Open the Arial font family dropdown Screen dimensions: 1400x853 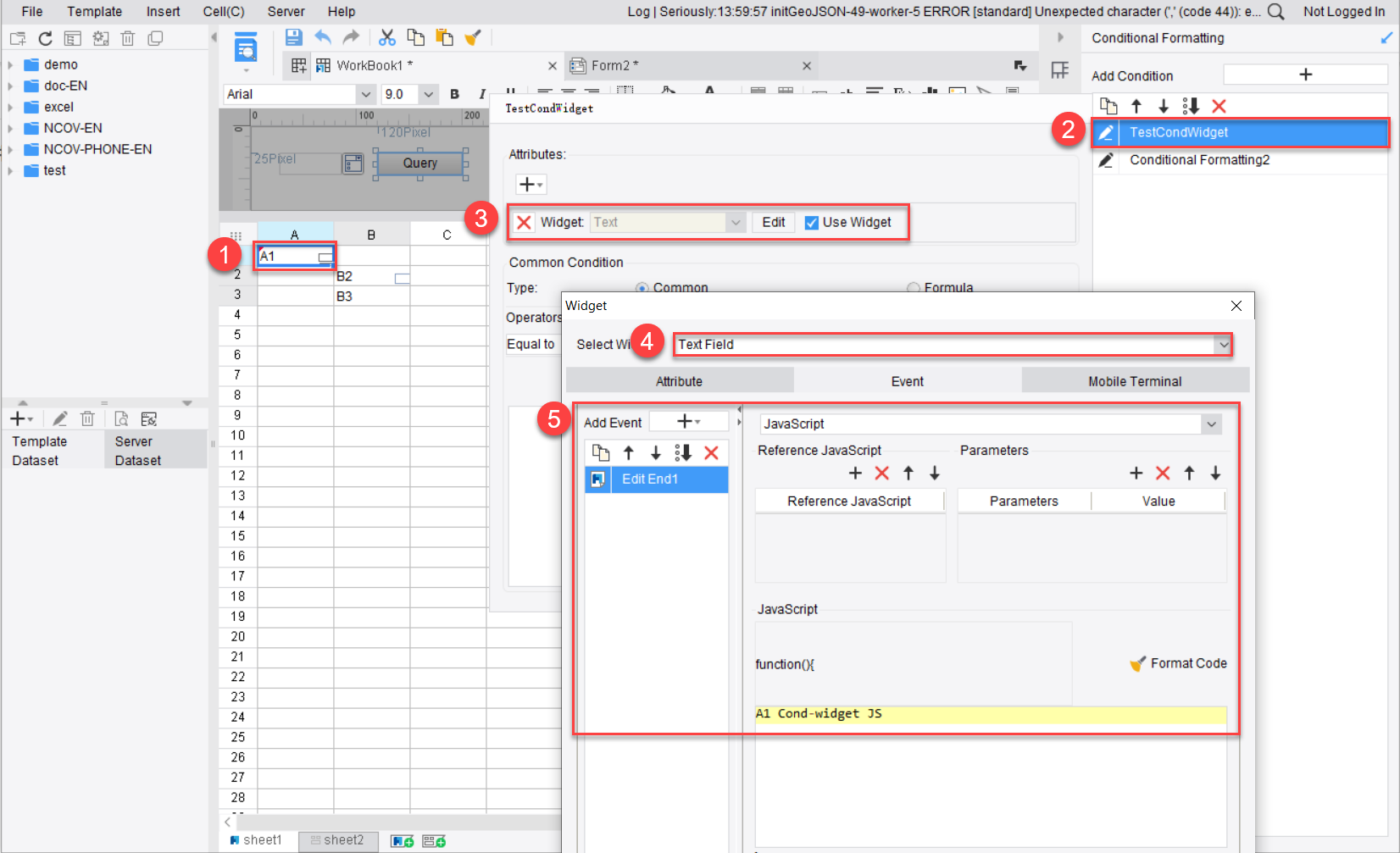tap(366, 94)
